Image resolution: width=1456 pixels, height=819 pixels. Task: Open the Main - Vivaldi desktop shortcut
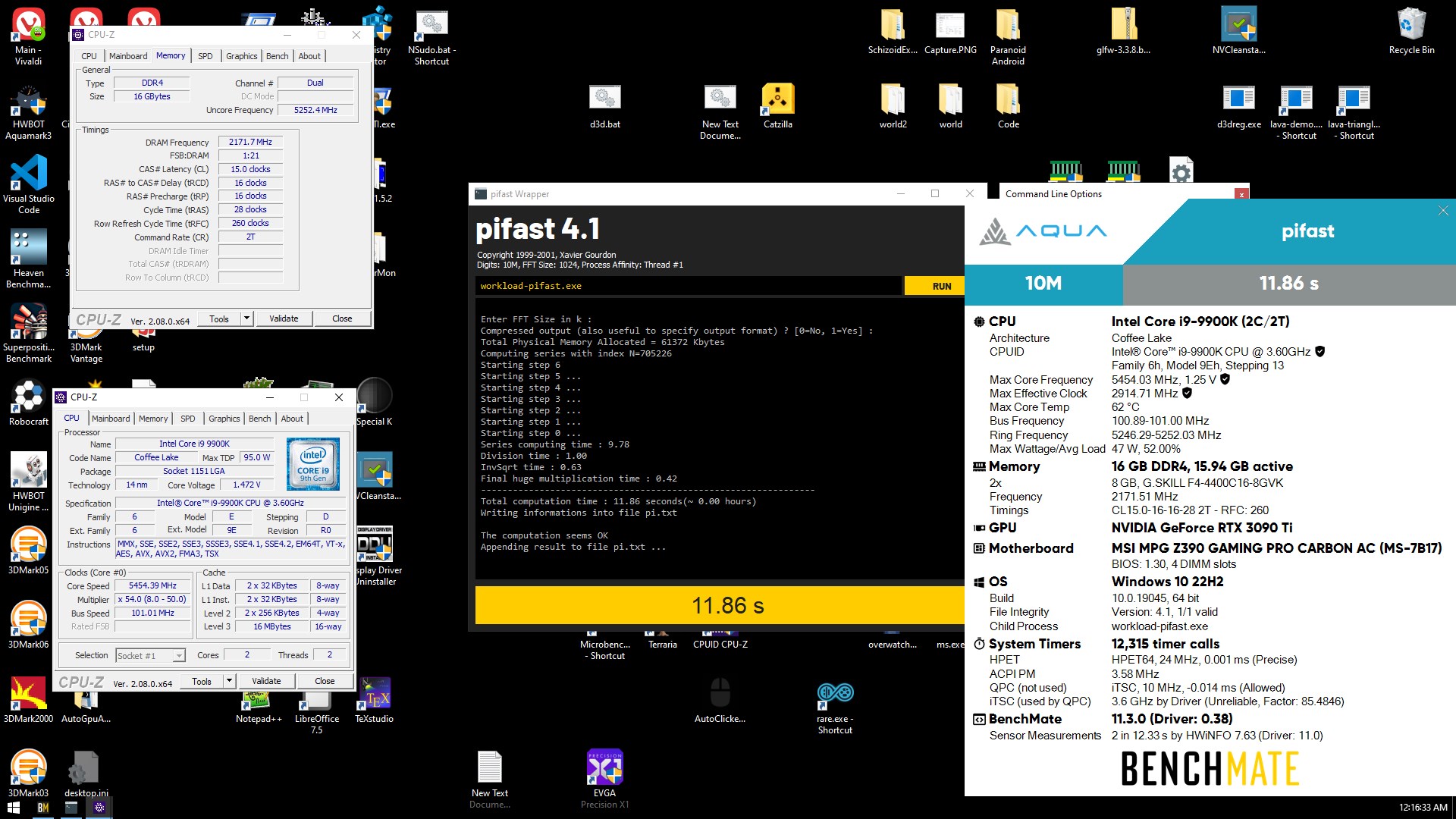point(29,36)
